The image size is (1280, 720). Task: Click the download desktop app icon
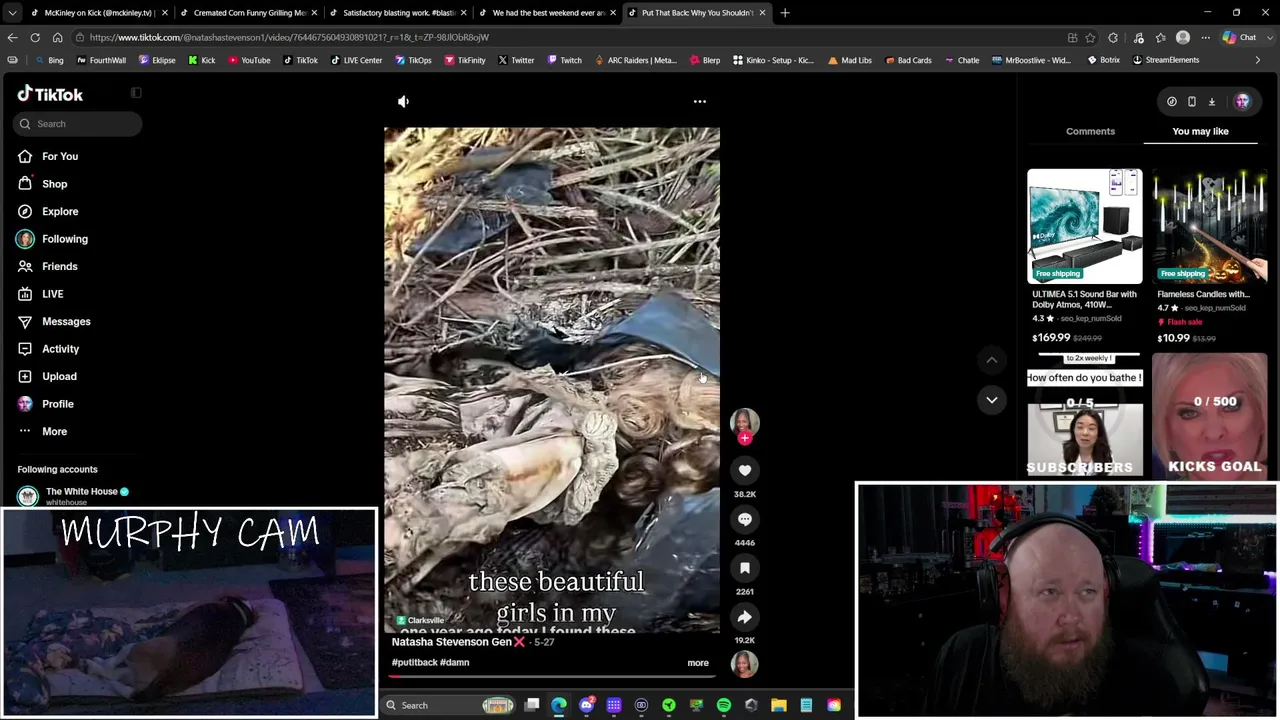[x=1212, y=101]
